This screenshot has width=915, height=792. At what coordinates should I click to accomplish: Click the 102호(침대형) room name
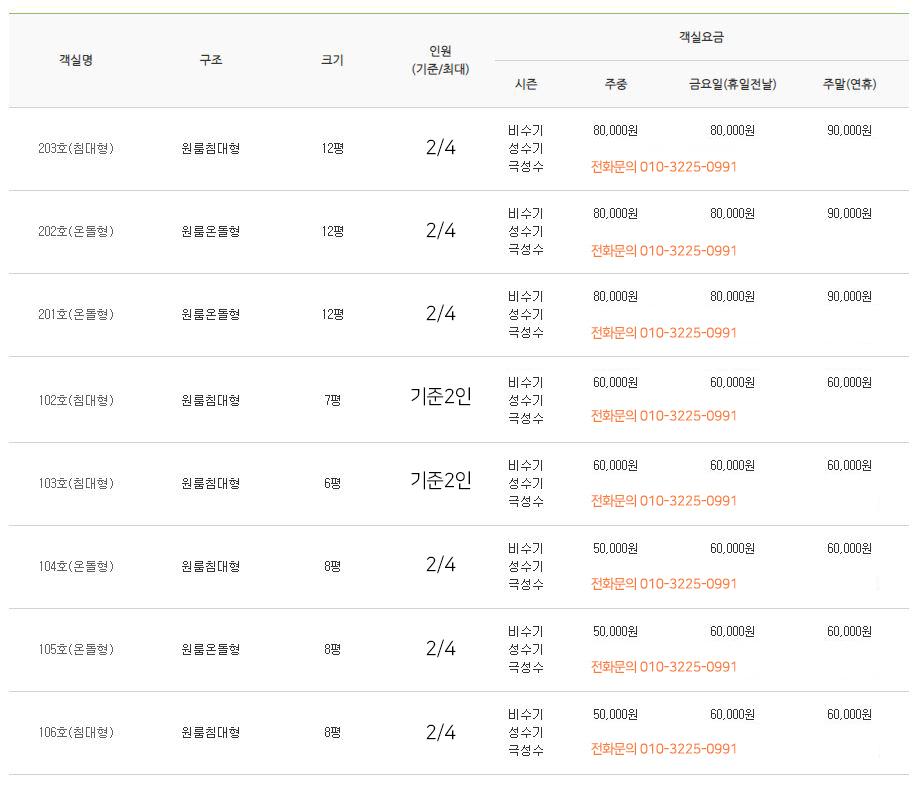pyautogui.click(x=76, y=400)
